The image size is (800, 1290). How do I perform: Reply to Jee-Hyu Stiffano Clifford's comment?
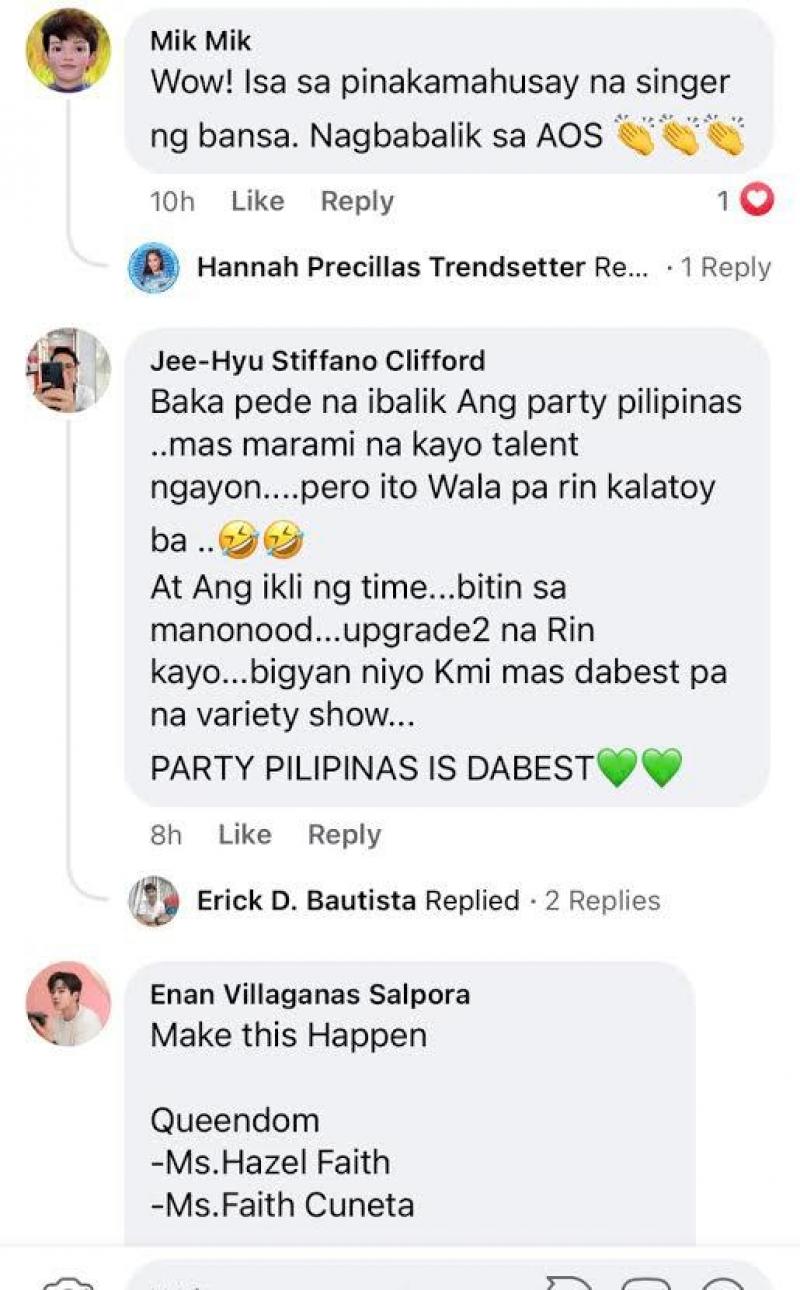pyautogui.click(x=344, y=834)
